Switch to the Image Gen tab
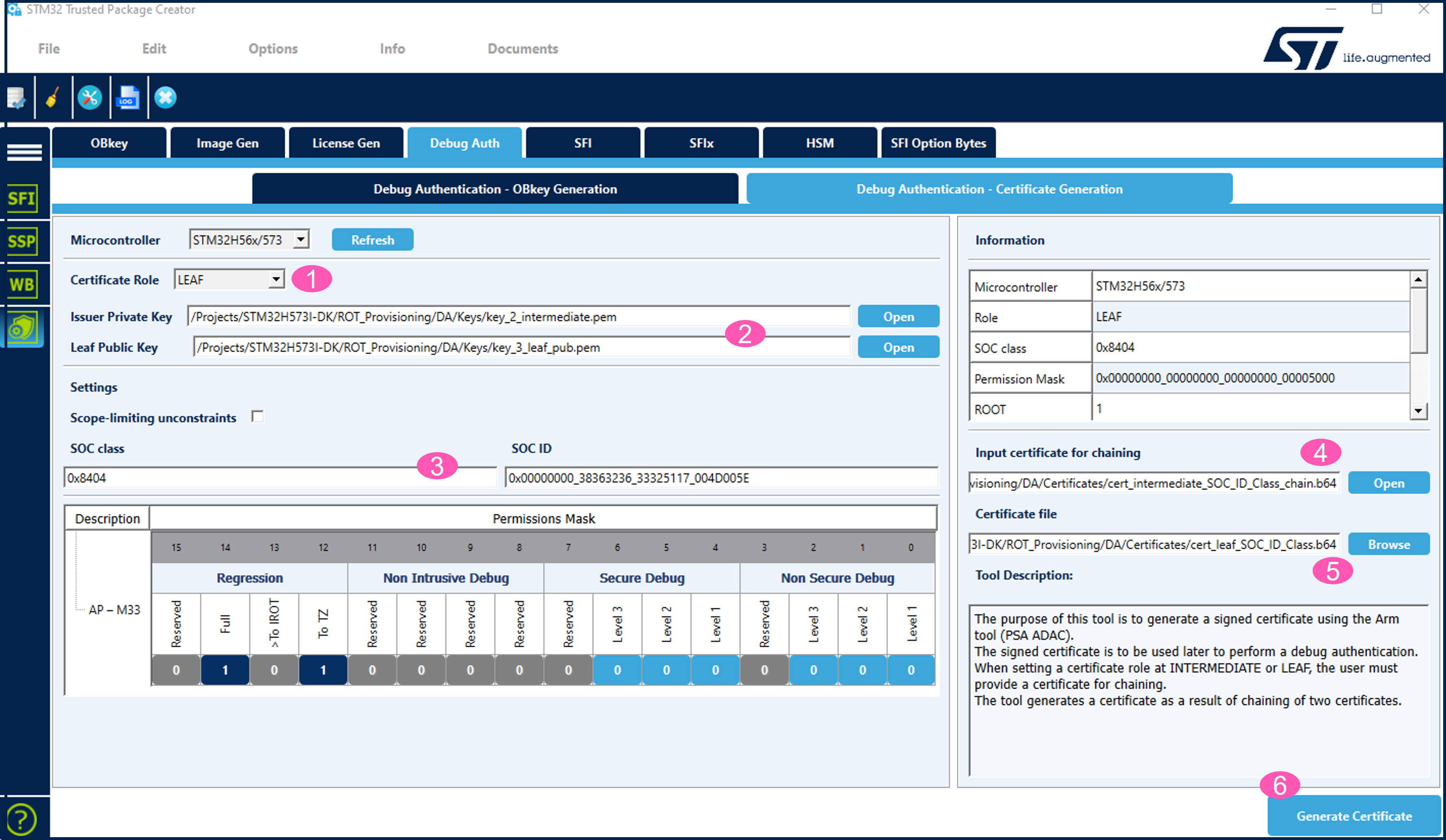This screenshot has width=1446, height=840. tap(227, 143)
